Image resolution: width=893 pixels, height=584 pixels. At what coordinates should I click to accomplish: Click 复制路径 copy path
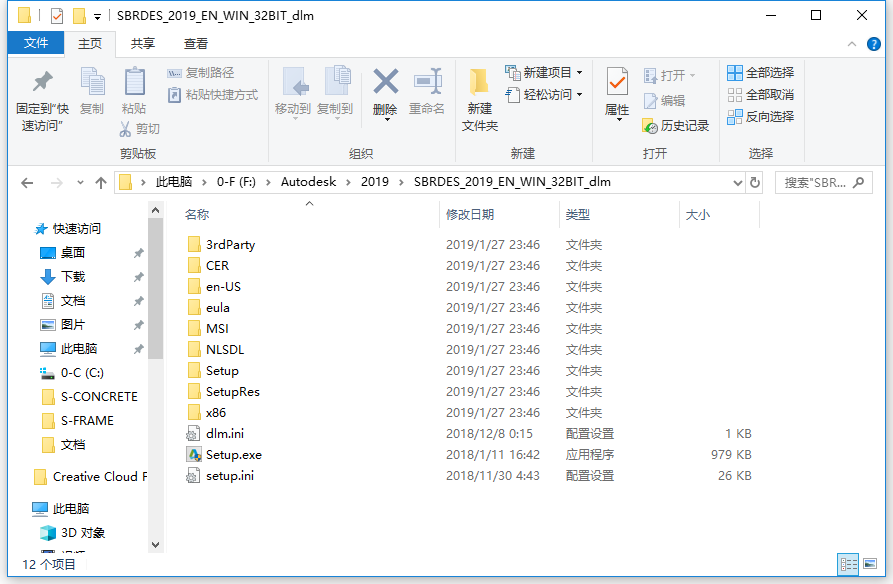pyautogui.click(x=200, y=73)
